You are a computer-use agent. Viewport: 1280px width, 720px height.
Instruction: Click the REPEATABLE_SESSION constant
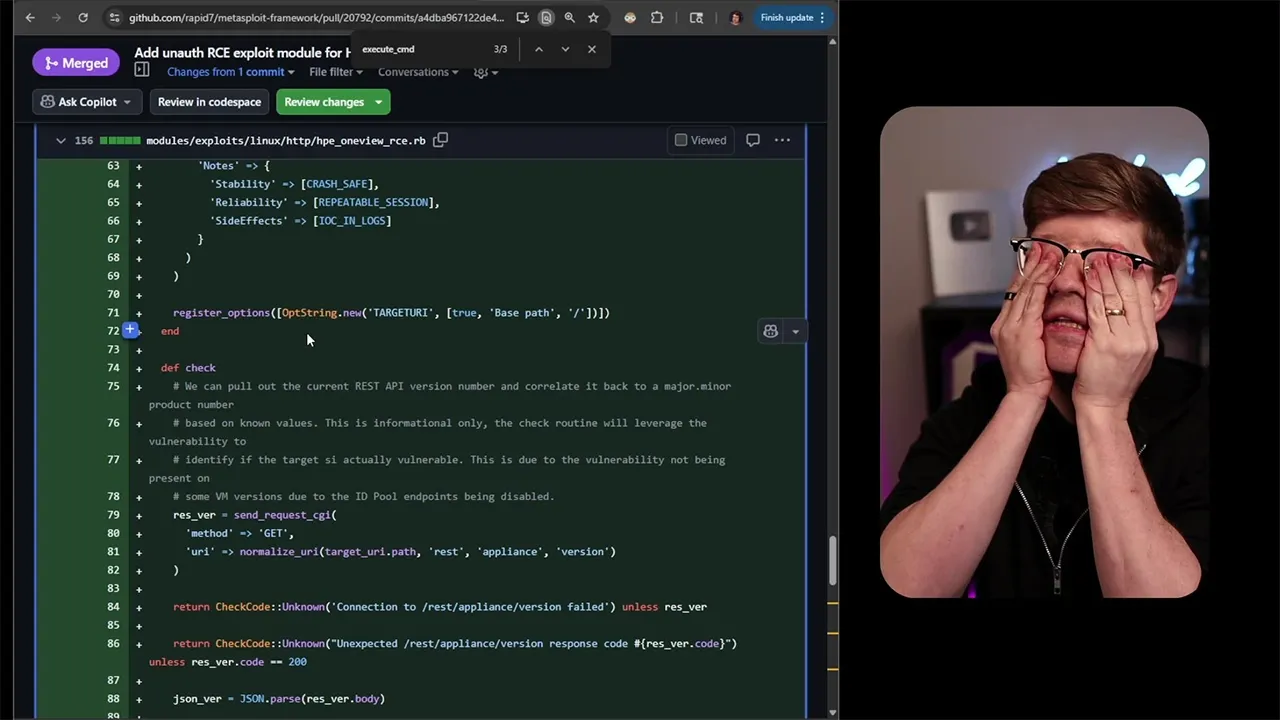372,202
